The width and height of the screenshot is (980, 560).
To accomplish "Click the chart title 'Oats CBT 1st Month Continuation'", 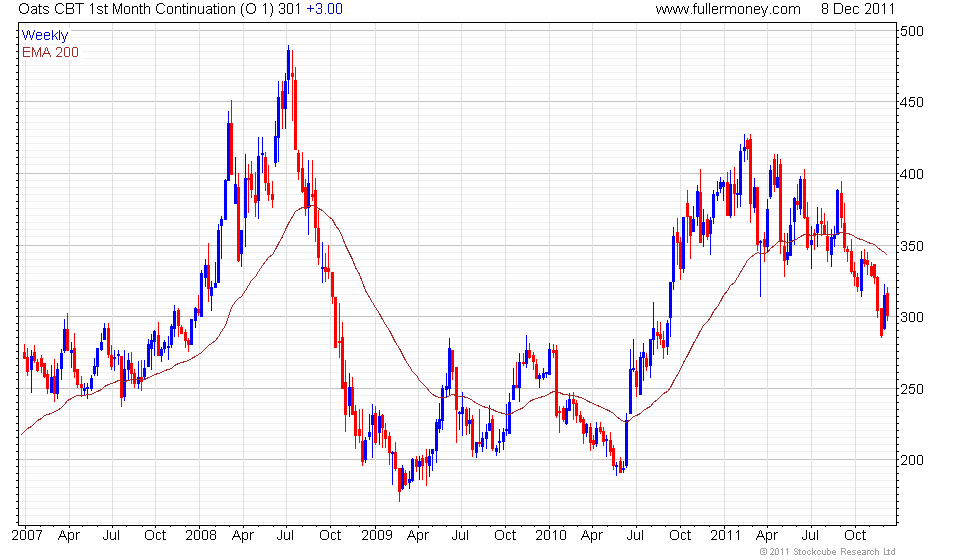I will pos(127,9).
